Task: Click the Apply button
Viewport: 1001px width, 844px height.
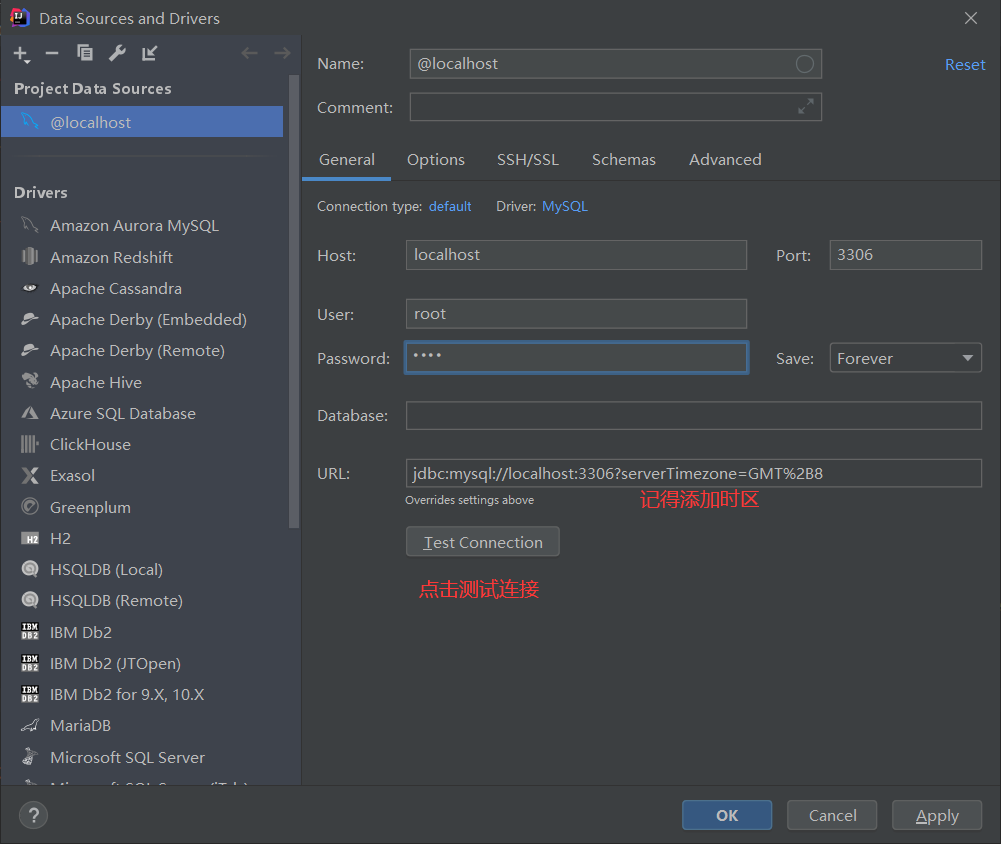Action: click(x=937, y=815)
